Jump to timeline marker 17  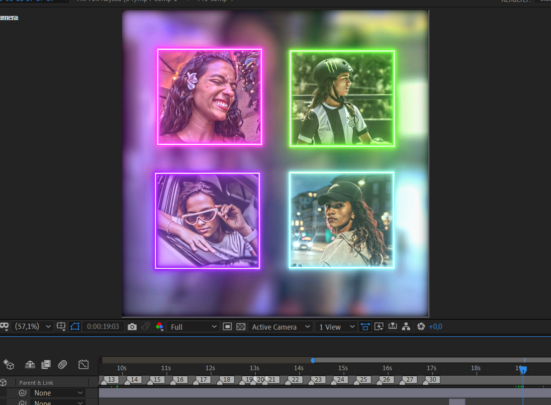(x=201, y=380)
